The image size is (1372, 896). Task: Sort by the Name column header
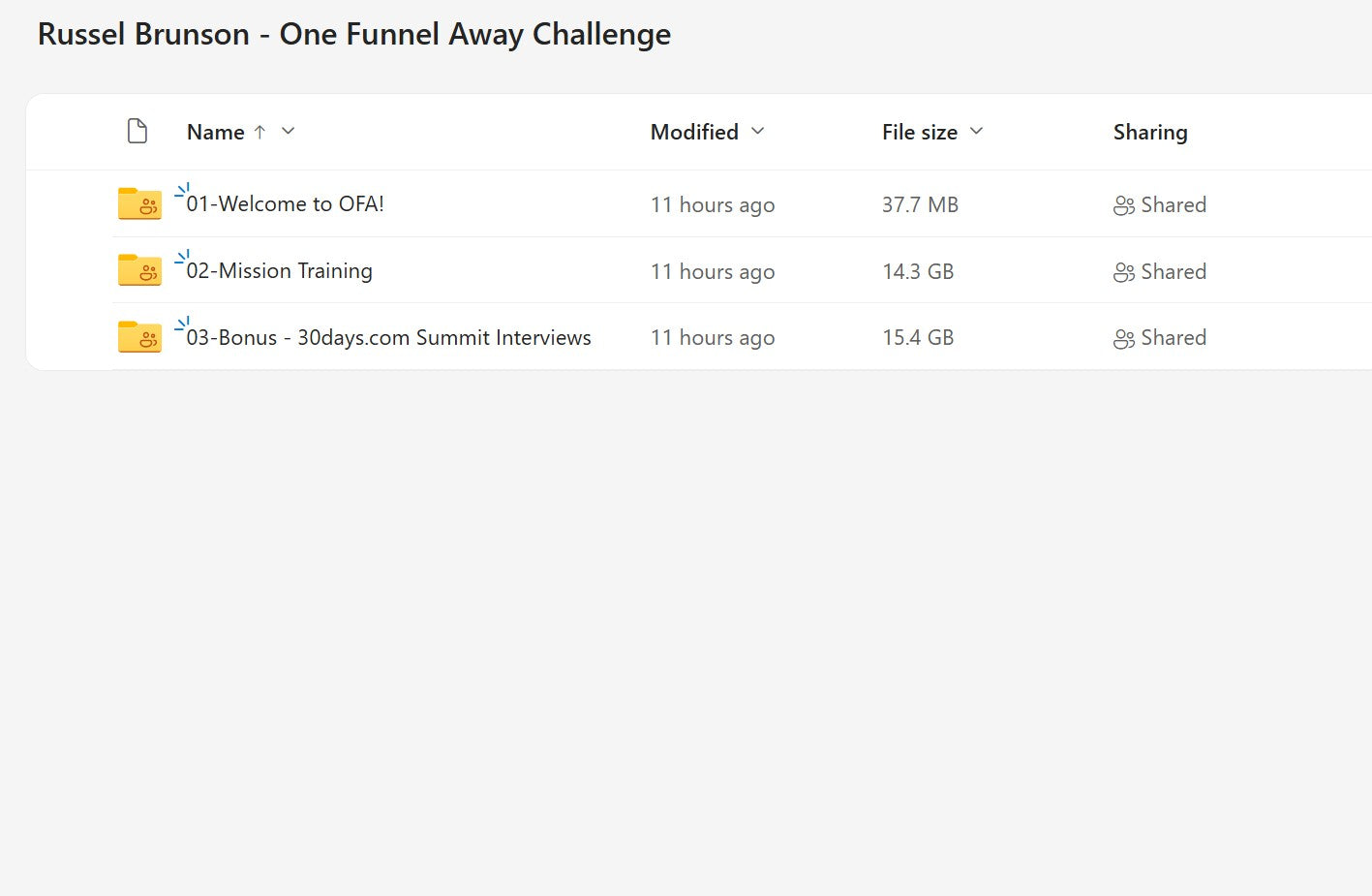click(x=215, y=132)
